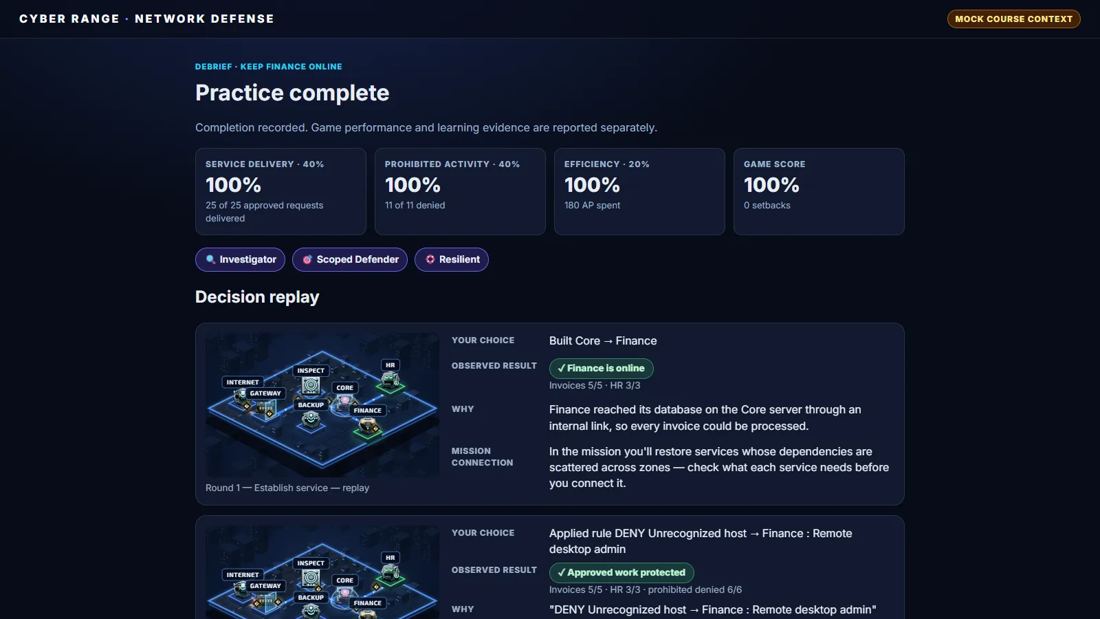This screenshot has height=619, width=1100.
Task: Click the MISSION CONNECTION label
Action: tap(482, 457)
